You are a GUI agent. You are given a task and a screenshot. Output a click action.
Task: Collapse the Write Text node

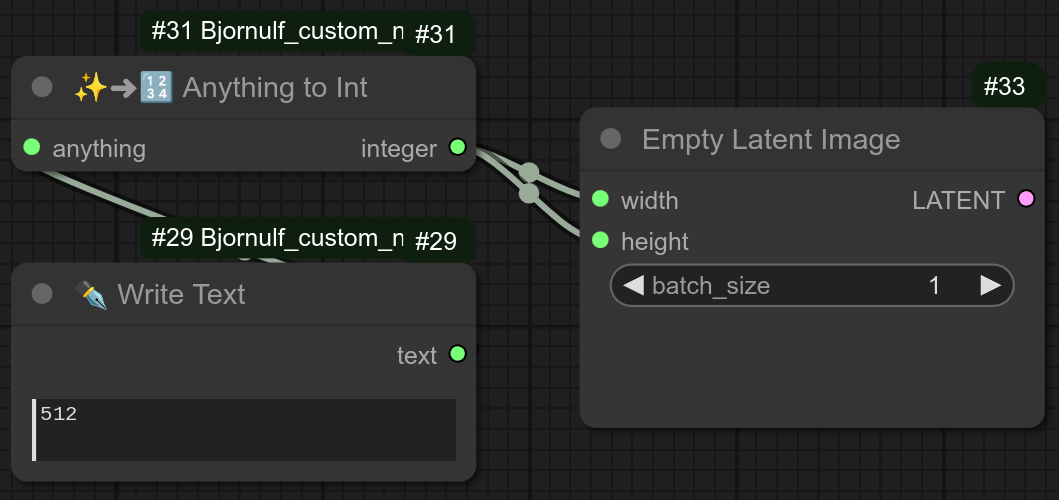(x=42, y=294)
